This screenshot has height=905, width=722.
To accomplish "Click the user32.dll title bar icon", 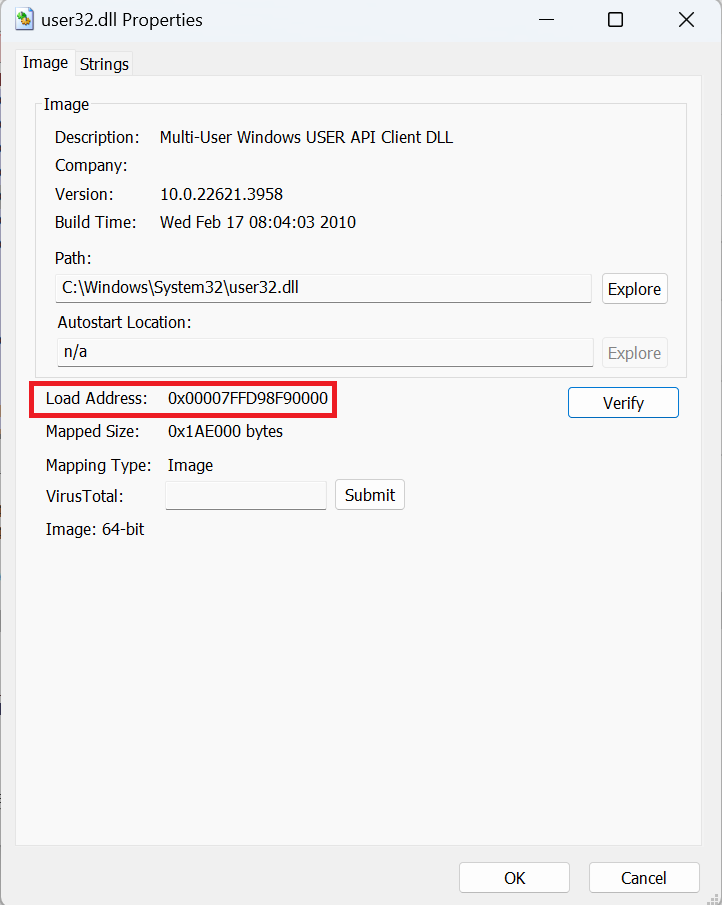I will 24,20.
